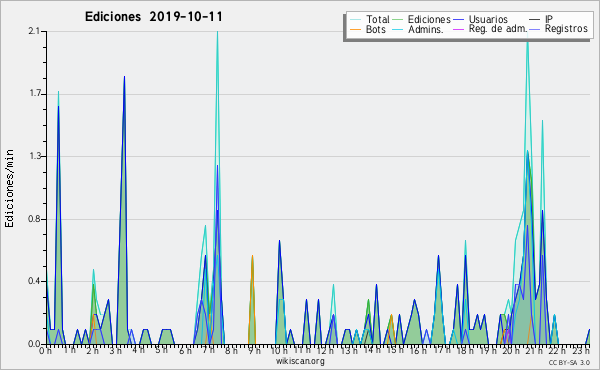Screen dimensions: 600x370
Task: Click the '2 h' x-axis label
Action: coord(92,350)
